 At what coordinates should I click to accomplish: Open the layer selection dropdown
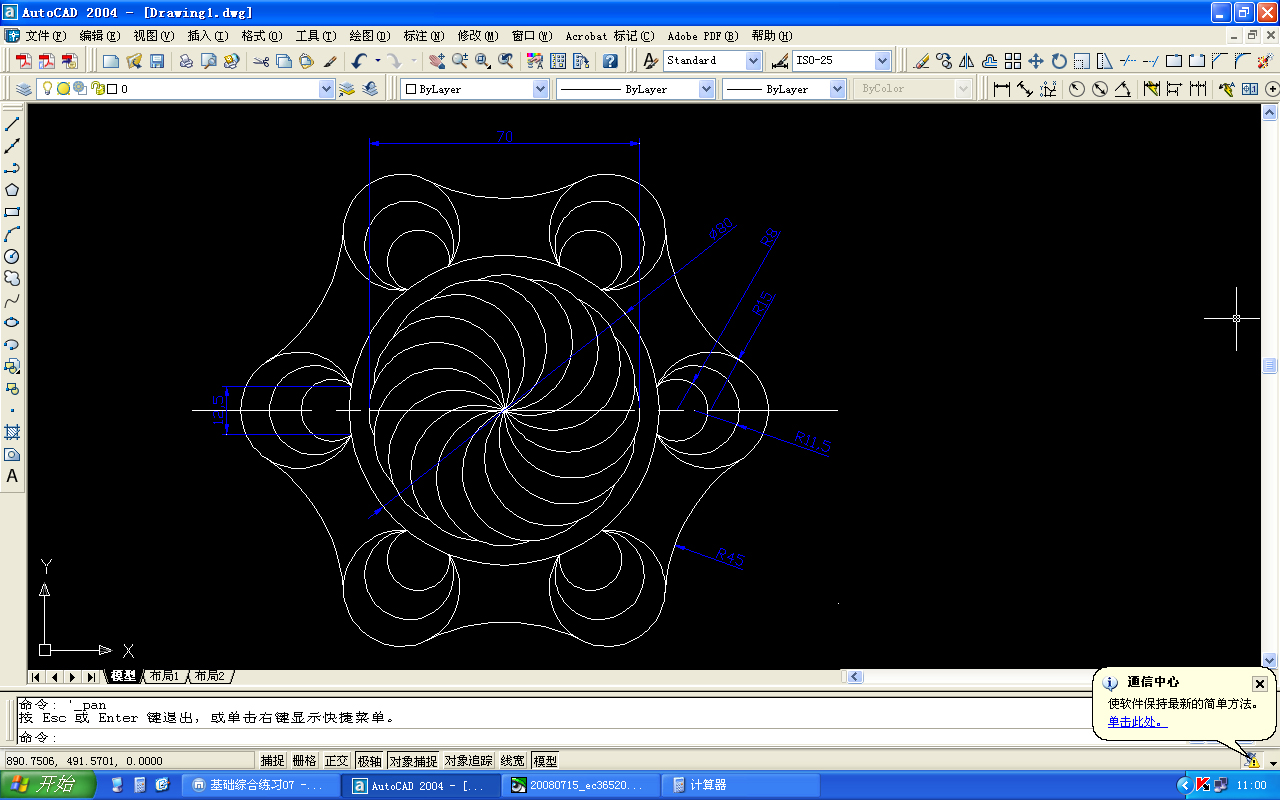(x=186, y=89)
